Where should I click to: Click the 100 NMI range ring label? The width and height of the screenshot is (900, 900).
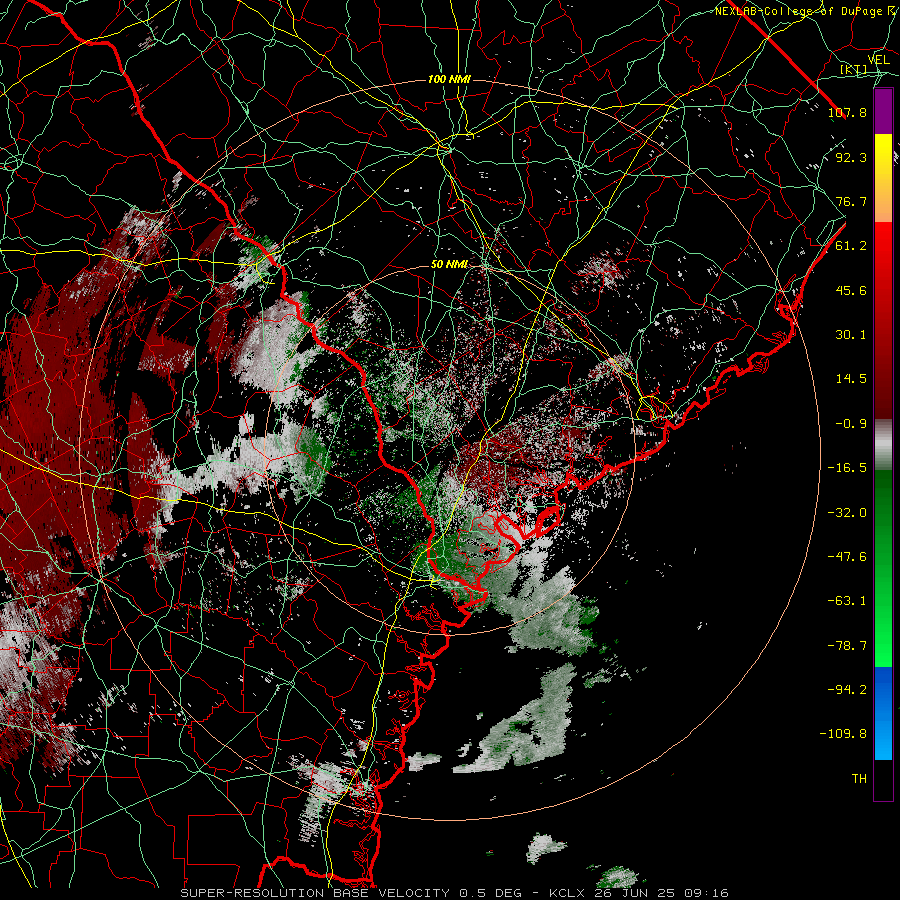pos(449,79)
